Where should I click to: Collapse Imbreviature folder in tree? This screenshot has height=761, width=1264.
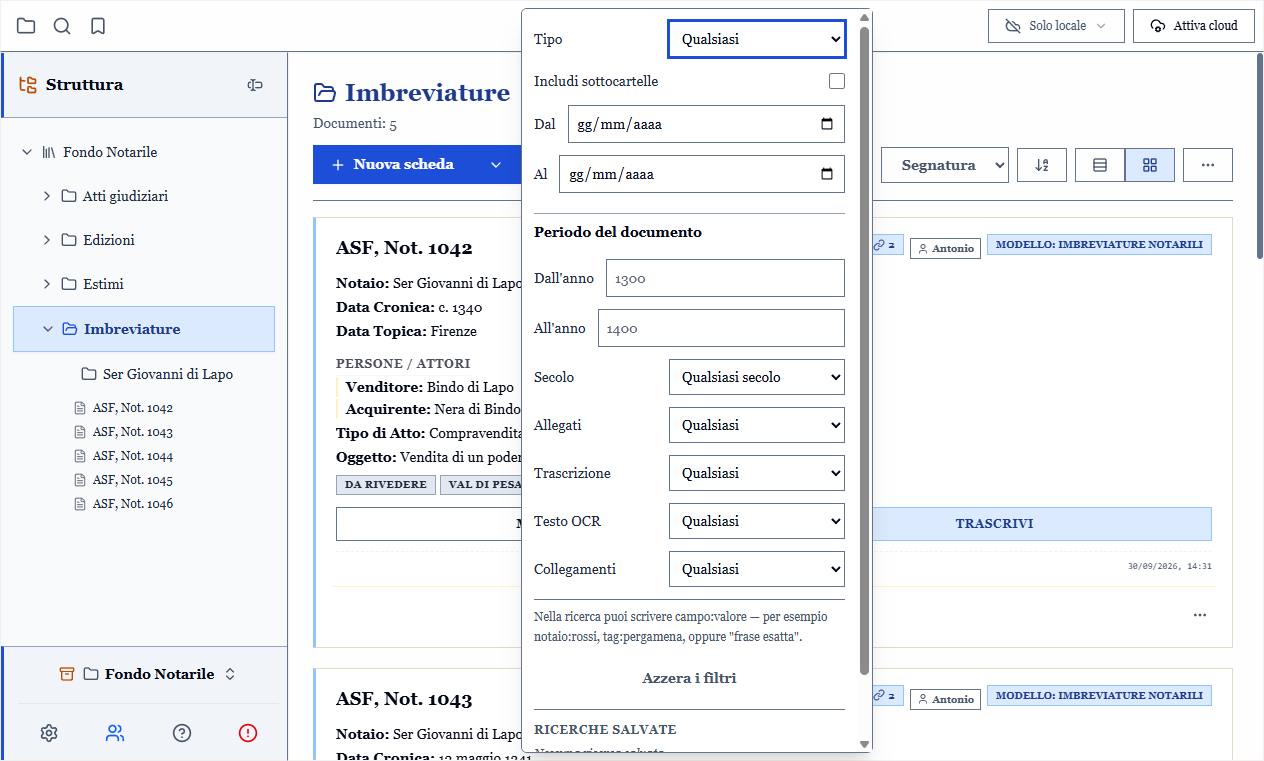tap(47, 329)
